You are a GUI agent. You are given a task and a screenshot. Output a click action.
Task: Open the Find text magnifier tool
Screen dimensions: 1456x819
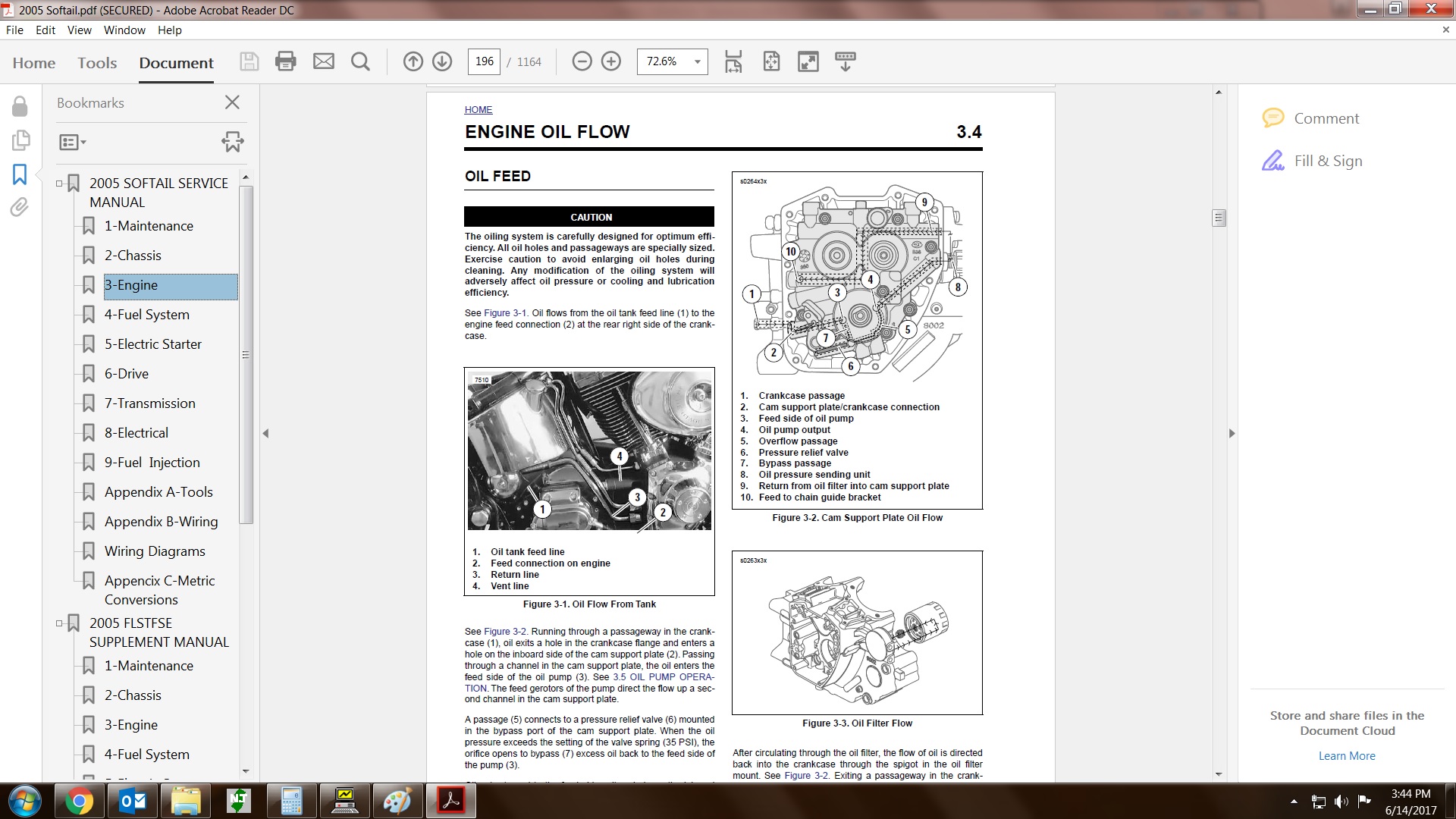[x=360, y=61]
